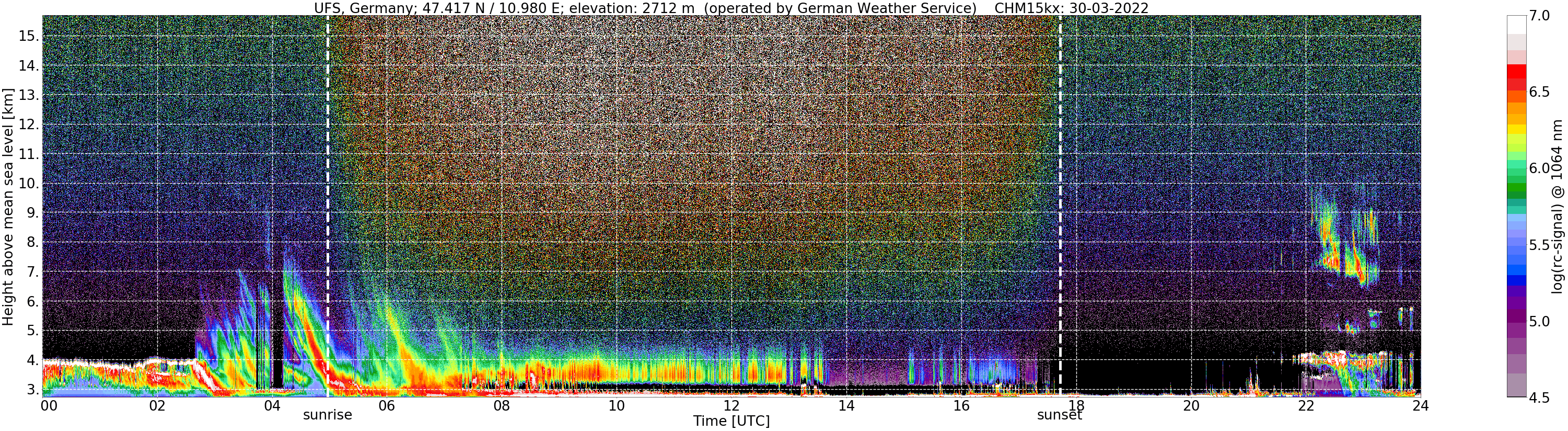Click the y-axis tick label '11.'
The width and height of the screenshot is (1568, 431).
[29, 154]
